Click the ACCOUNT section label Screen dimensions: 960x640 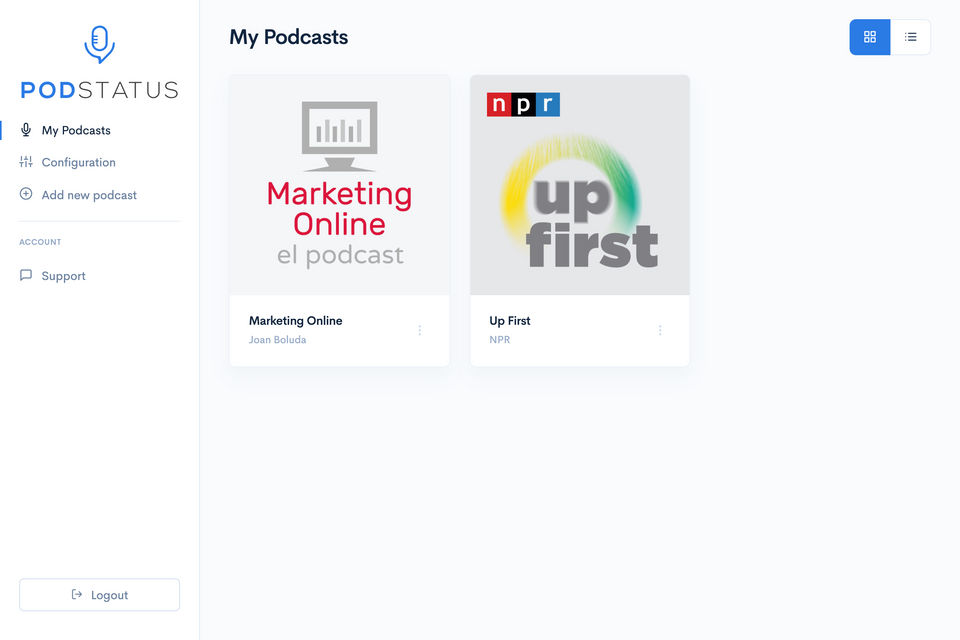[40, 242]
